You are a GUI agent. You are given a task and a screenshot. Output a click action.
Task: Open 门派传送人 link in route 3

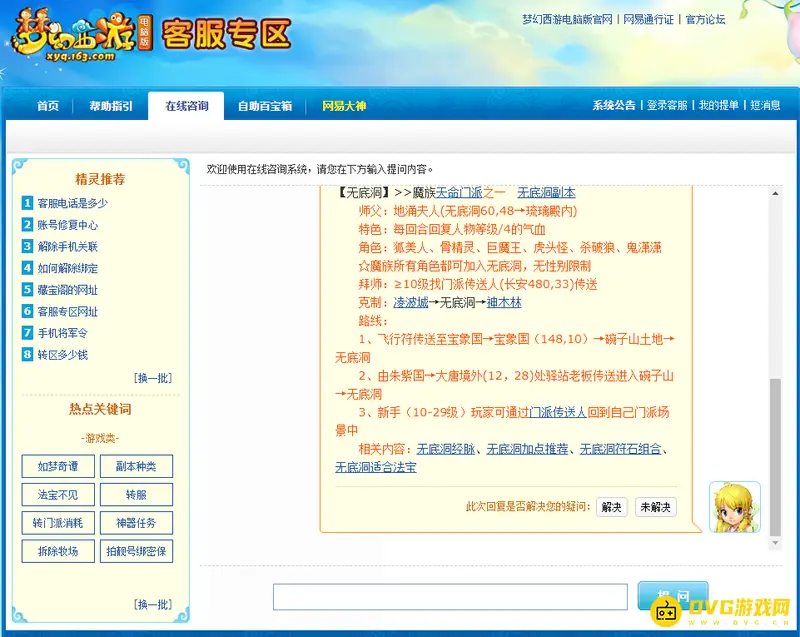pos(558,412)
